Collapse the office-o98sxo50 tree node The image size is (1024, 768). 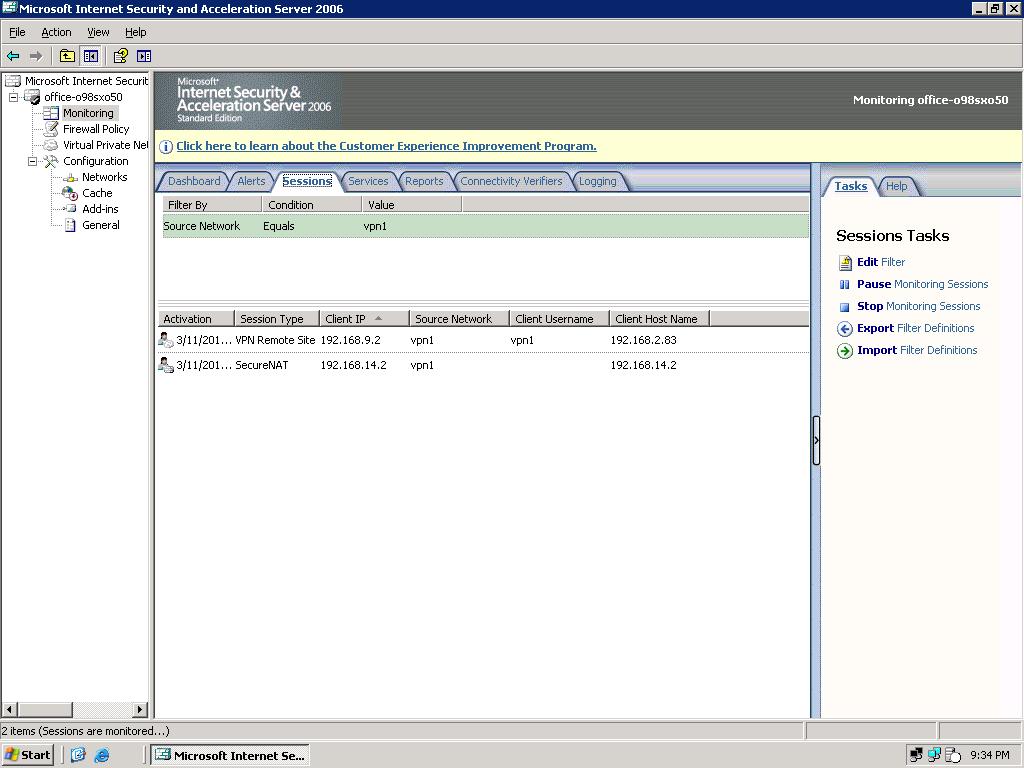tap(13, 97)
